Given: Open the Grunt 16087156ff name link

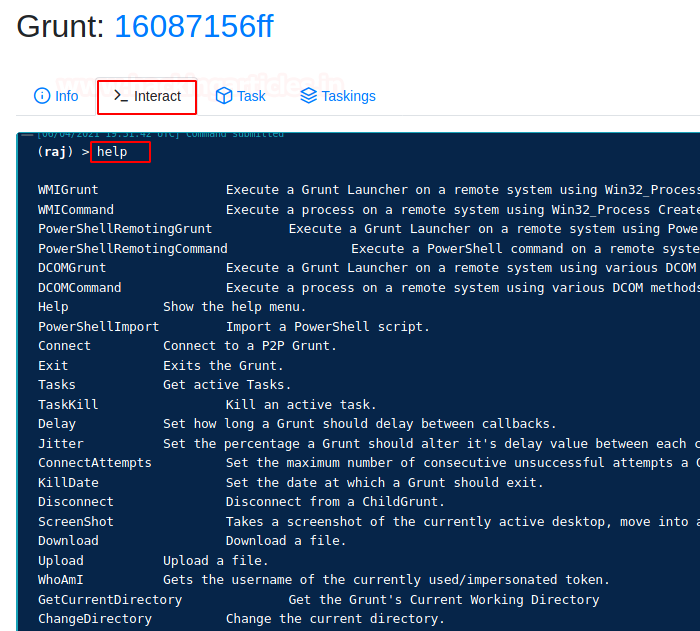Looking at the screenshot, I should [x=194, y=26].
